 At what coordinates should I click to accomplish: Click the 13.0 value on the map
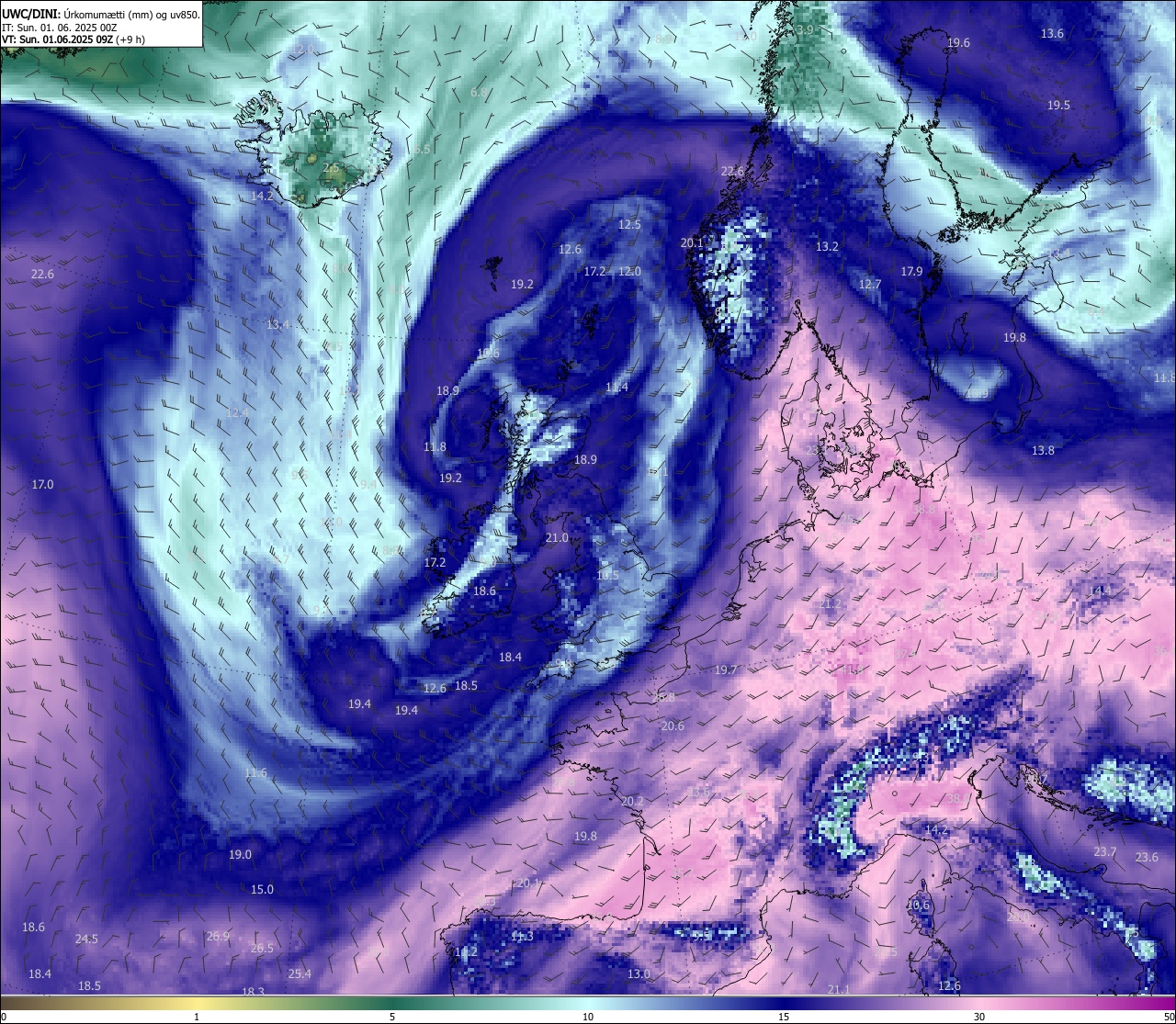click(x=639, y=974)
